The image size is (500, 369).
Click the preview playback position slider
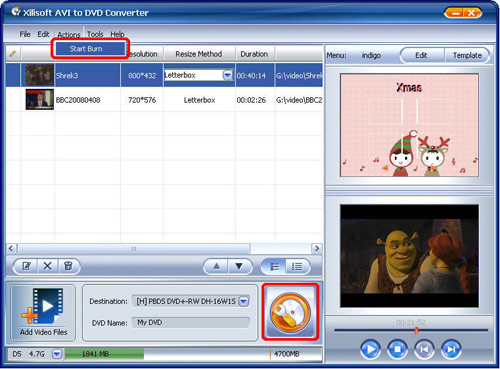click(x=416, y=330)
